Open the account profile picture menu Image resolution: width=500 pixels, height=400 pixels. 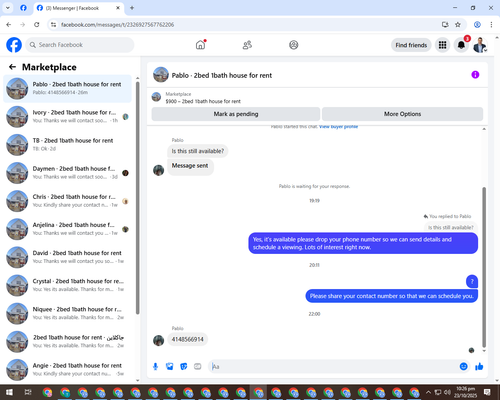coord(480,45)
